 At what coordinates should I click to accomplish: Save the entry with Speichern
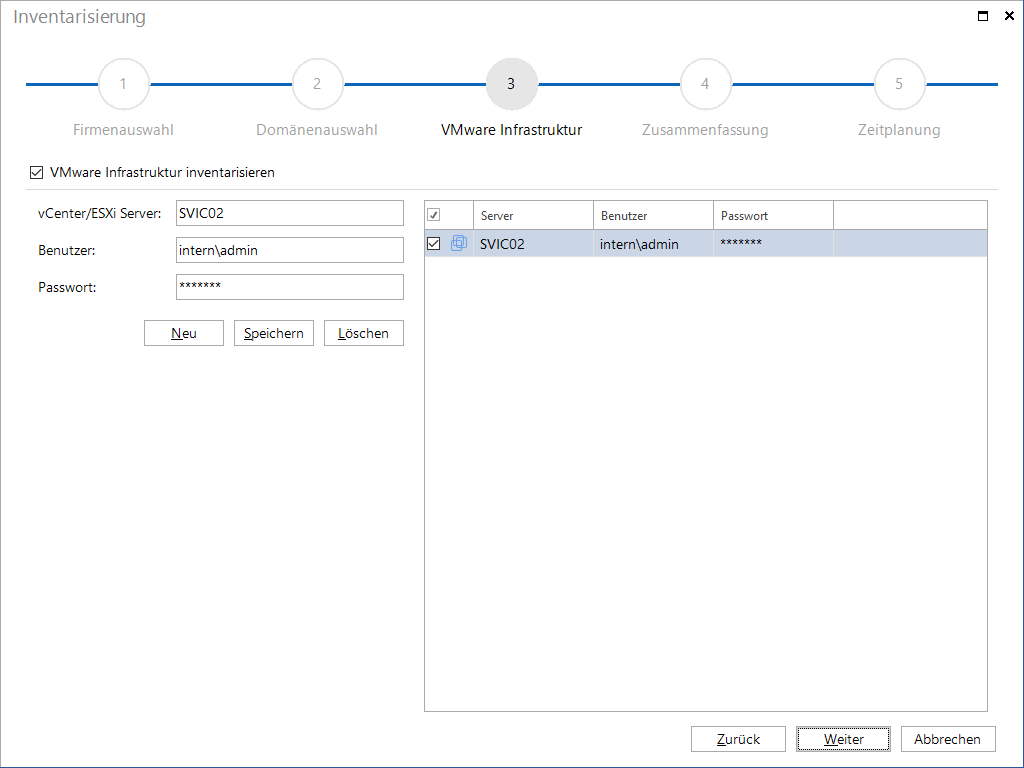[x=274, y=333]
